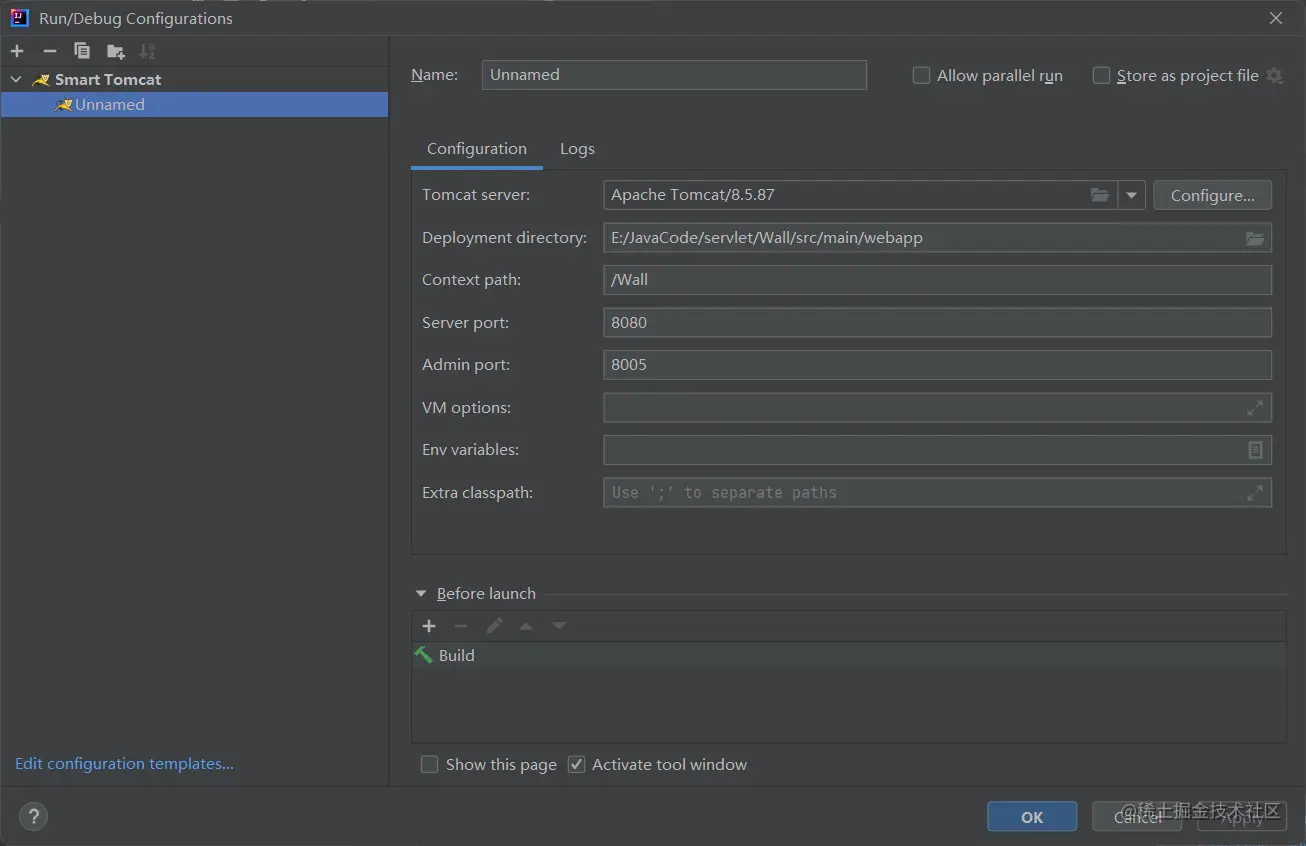Browse for deployment directory folder
Image resolution: width=1306 pixels, height=846 pixels.
(1255, 238)
